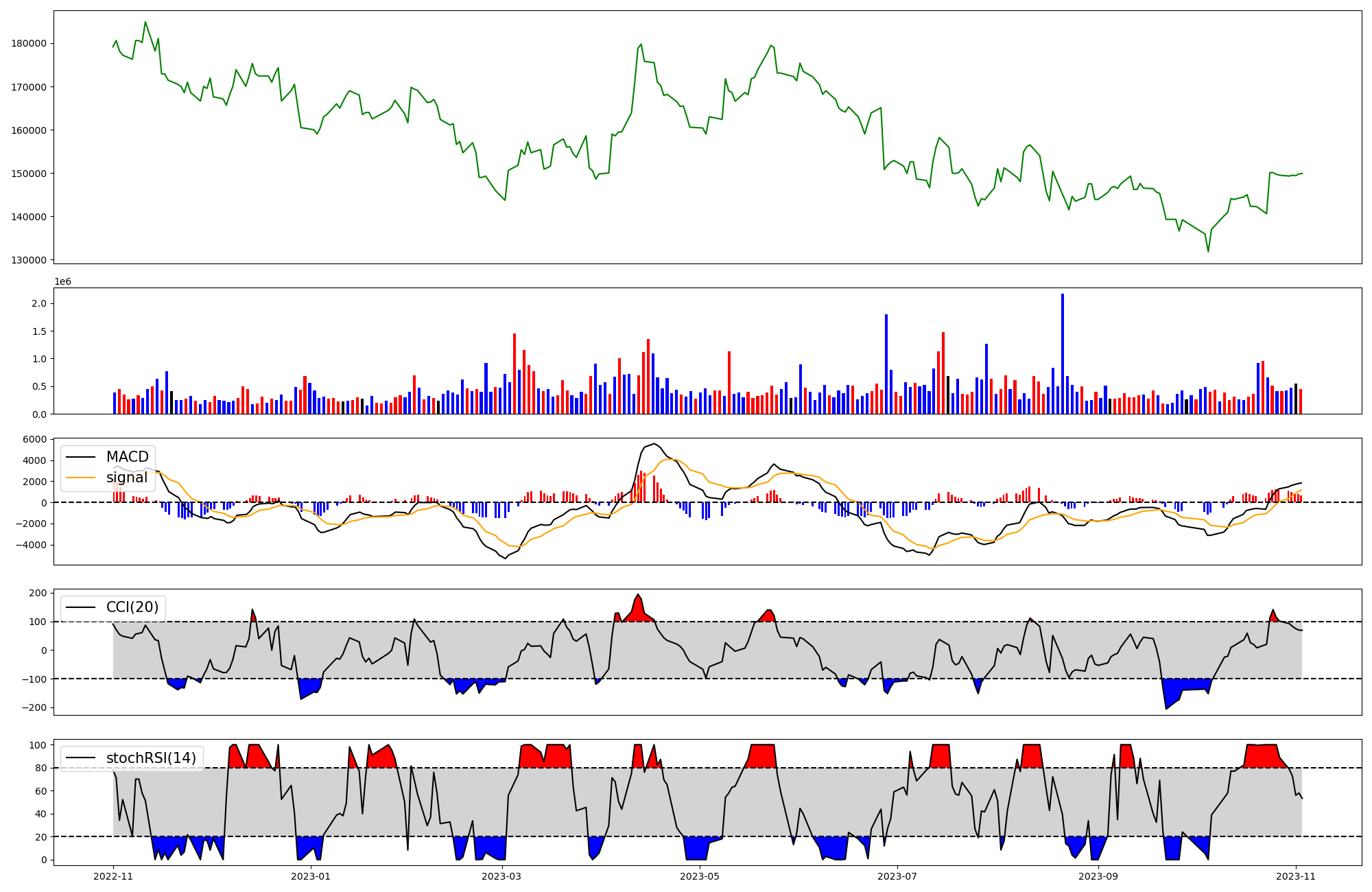The width and height of the screenshot is (1372, 892).
Task: Click the 2023-07 x-axis date label
Action: click(x=897, y=876)
